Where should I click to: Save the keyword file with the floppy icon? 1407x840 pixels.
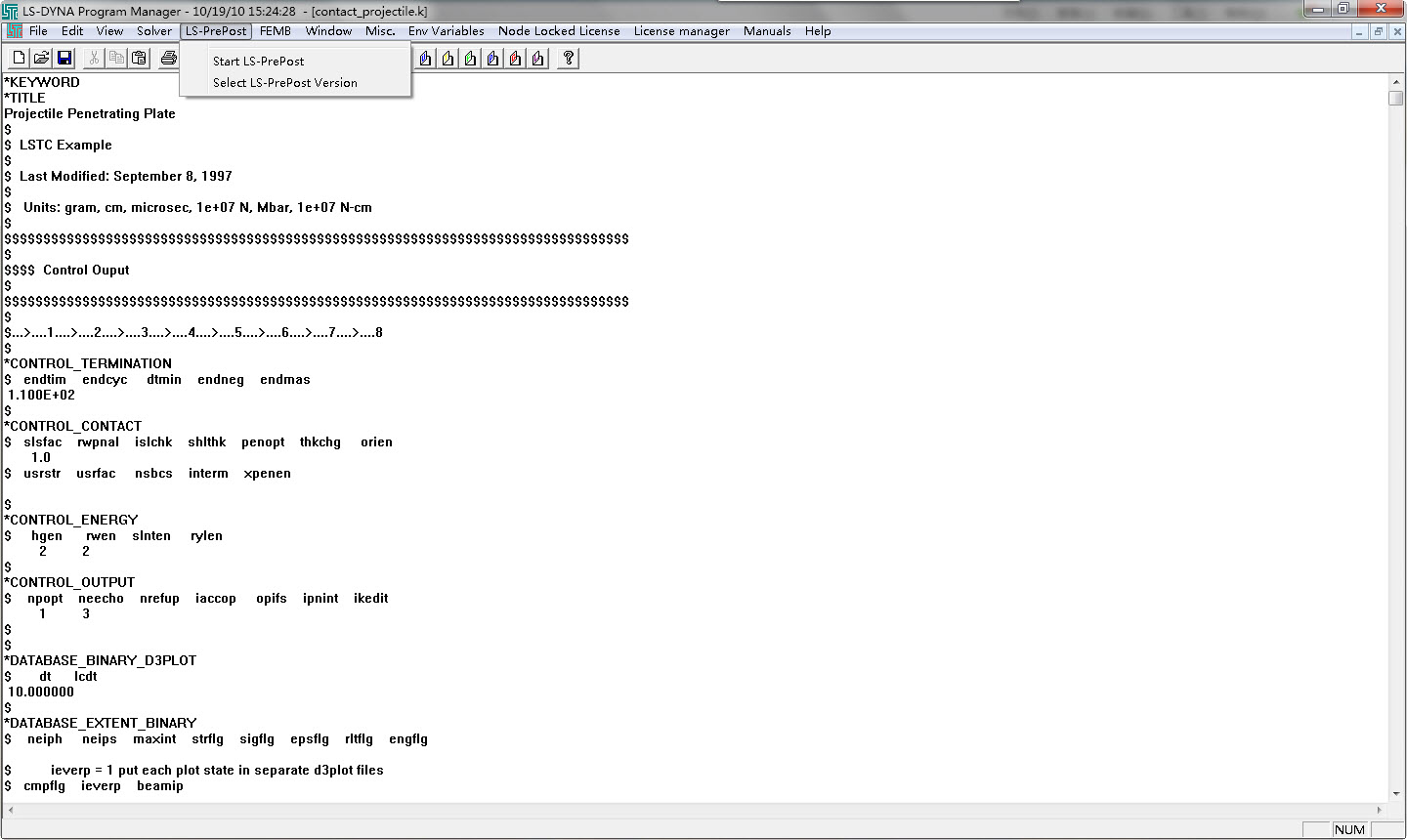click(64, 59)
